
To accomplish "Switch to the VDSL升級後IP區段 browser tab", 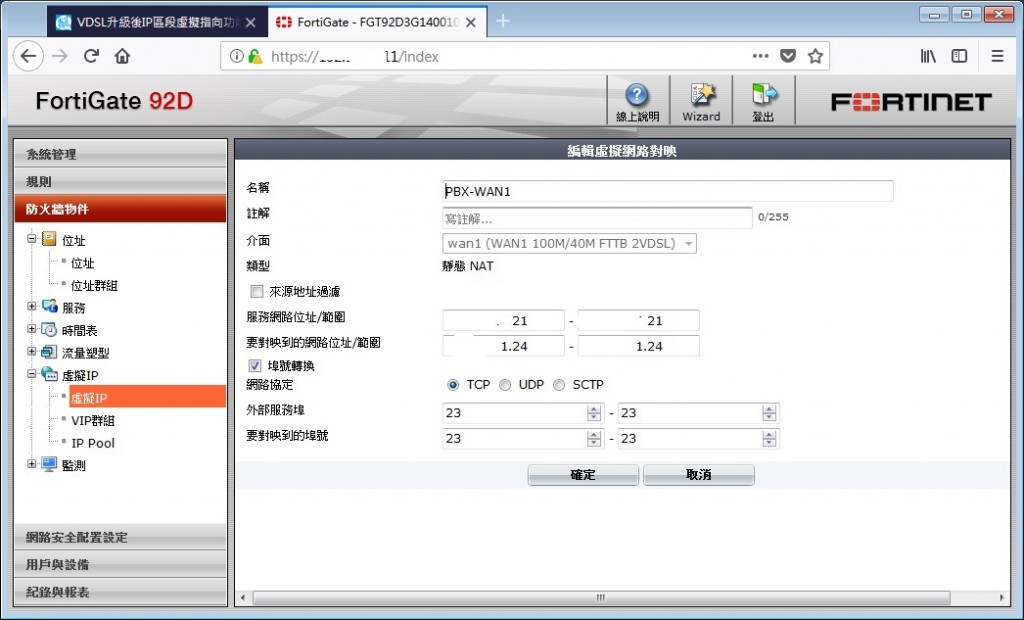I will point(157,22).
